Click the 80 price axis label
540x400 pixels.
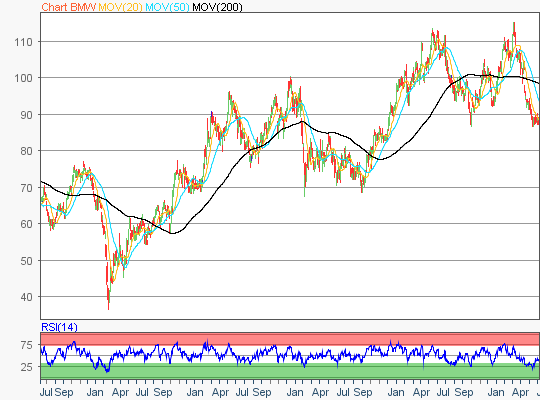27,151
